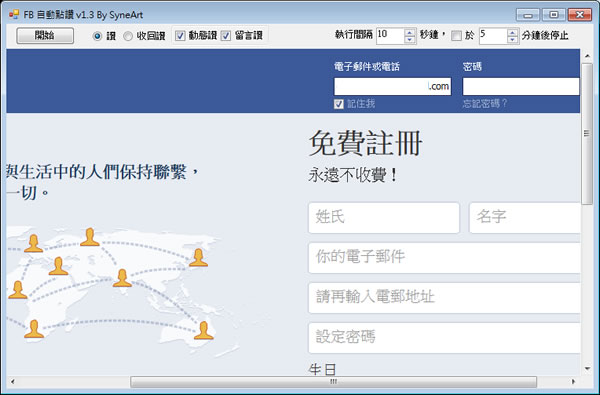The image size is (600, 395).
Task: Toggle the 記住我 checkbox
Action: tap(339, 104)
